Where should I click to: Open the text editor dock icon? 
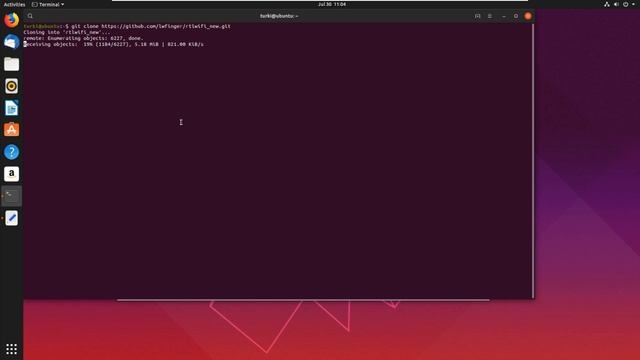click(11, 218)
